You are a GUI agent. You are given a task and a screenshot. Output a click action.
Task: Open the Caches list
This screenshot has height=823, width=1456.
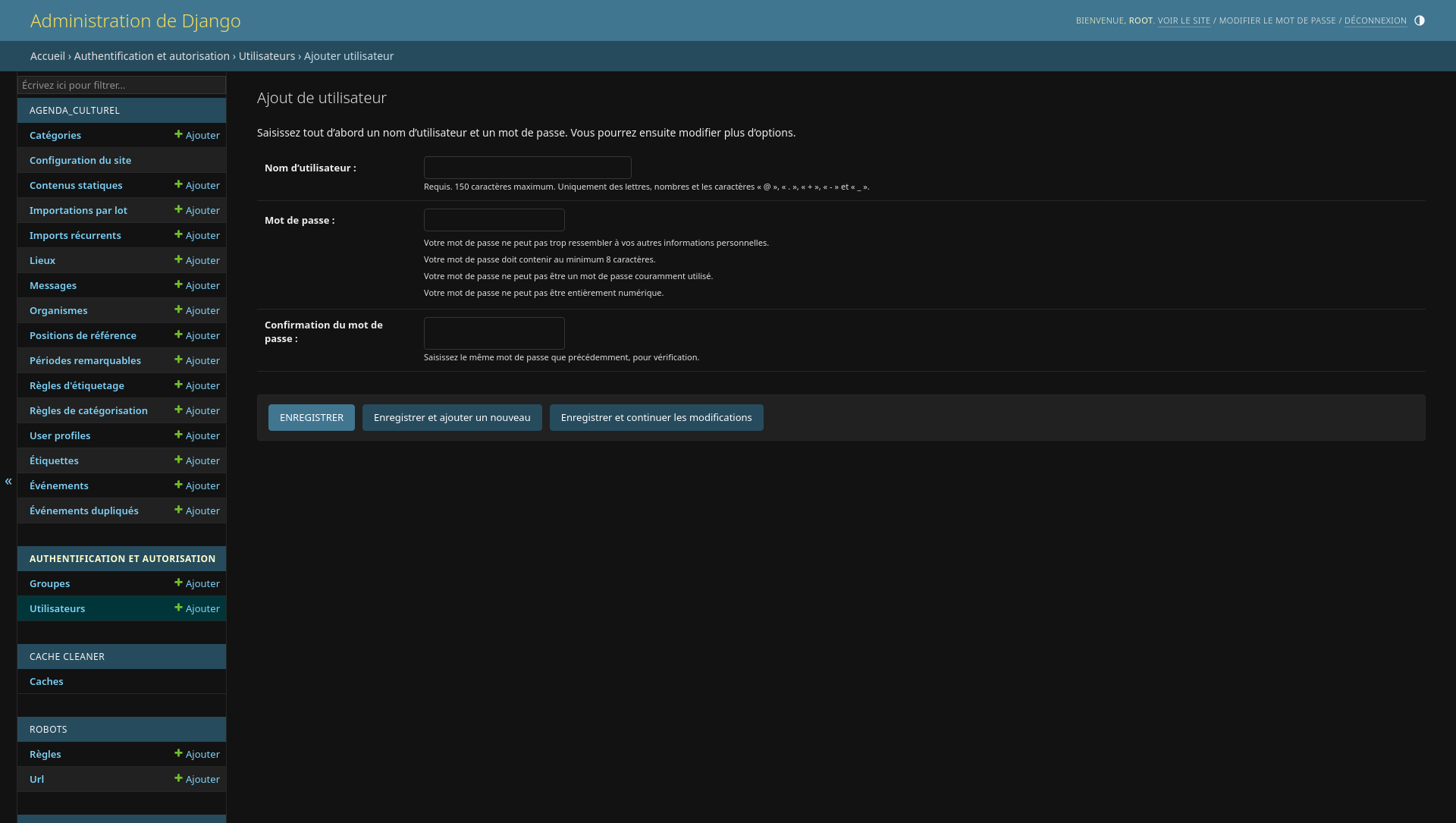point(46,681)
